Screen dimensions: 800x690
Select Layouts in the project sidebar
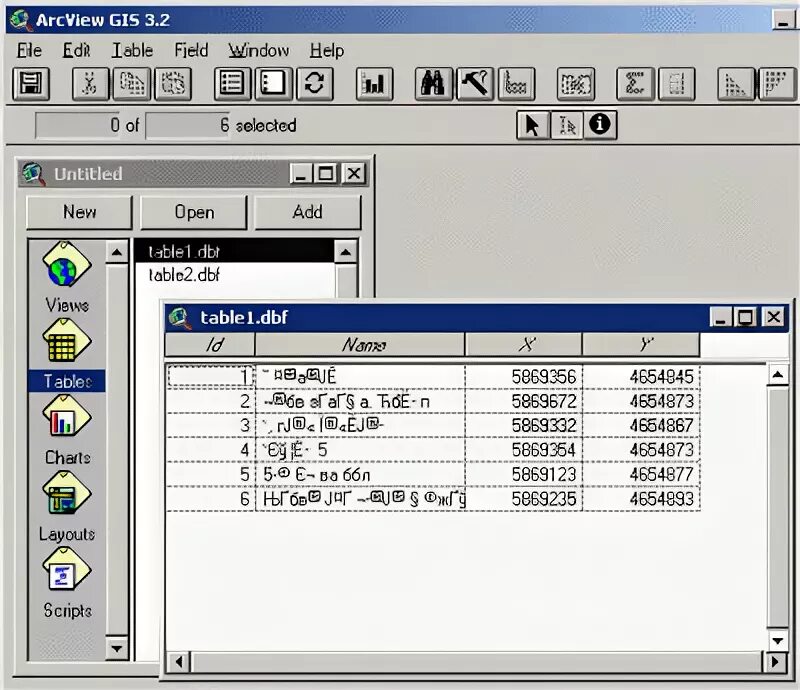pyautogui.click(x=67, y=507)
